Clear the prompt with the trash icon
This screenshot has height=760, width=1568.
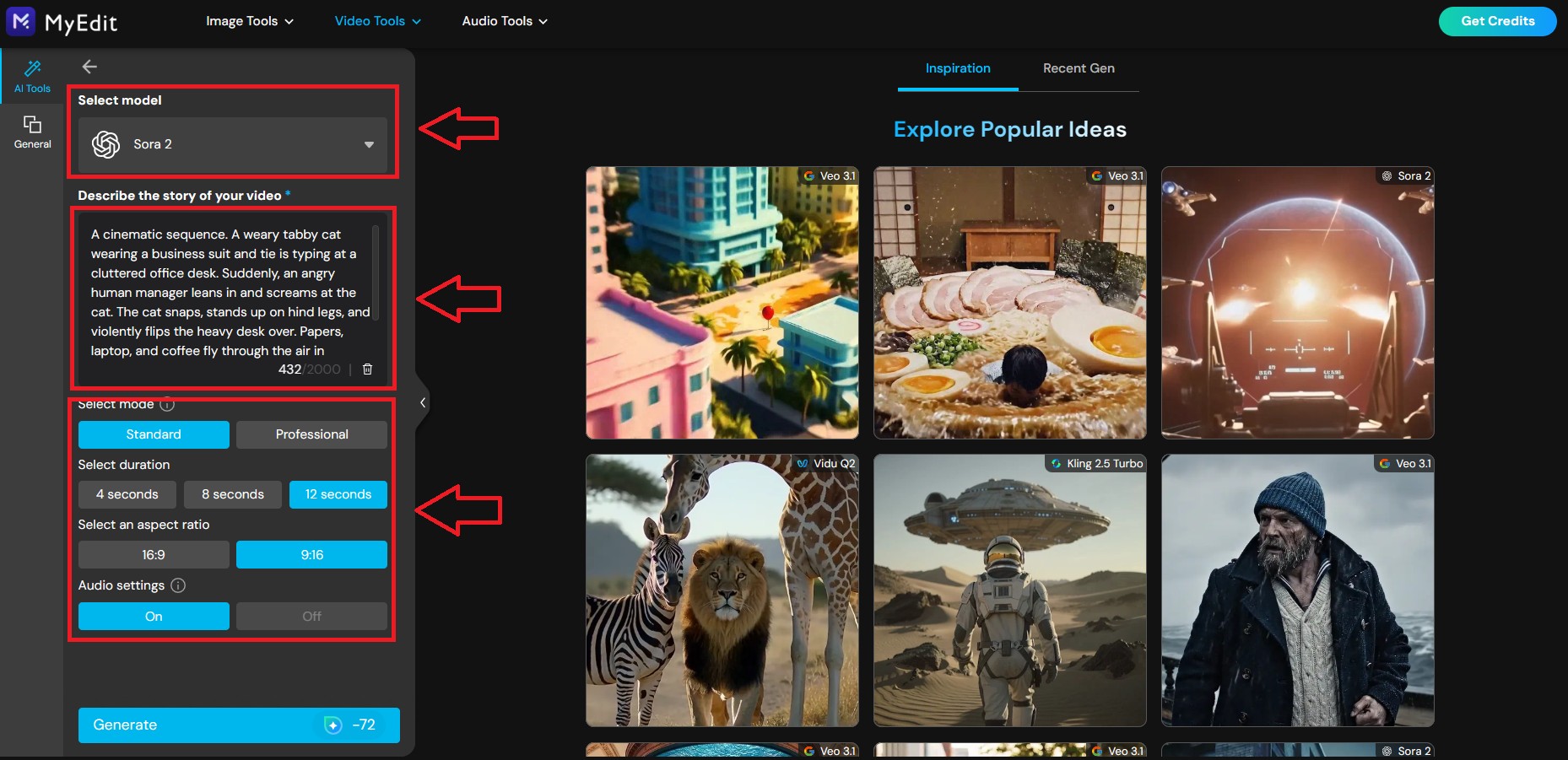(x=368, y=369)
